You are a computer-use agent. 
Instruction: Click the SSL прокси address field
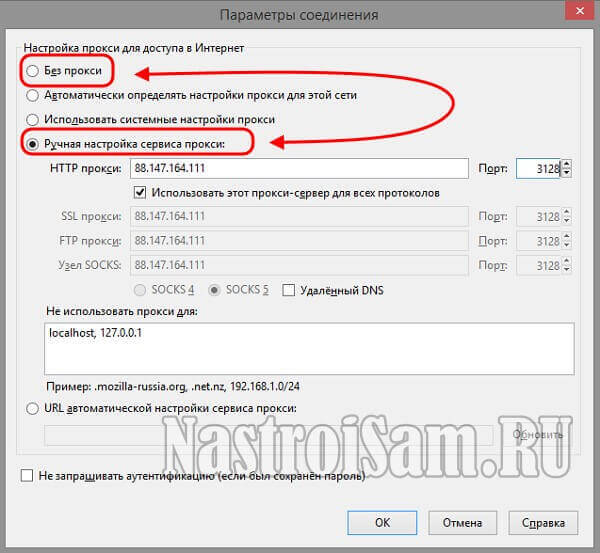click(299, 216)
